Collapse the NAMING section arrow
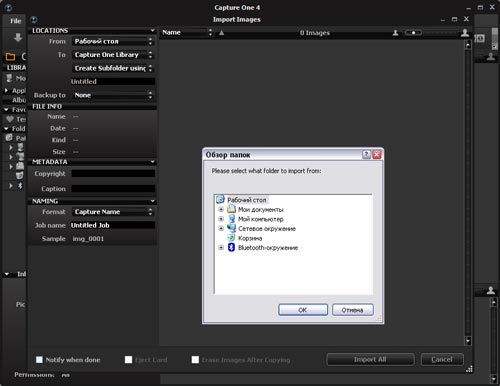The width and height of the screenshot is (500, 386). tap(152, 201)
